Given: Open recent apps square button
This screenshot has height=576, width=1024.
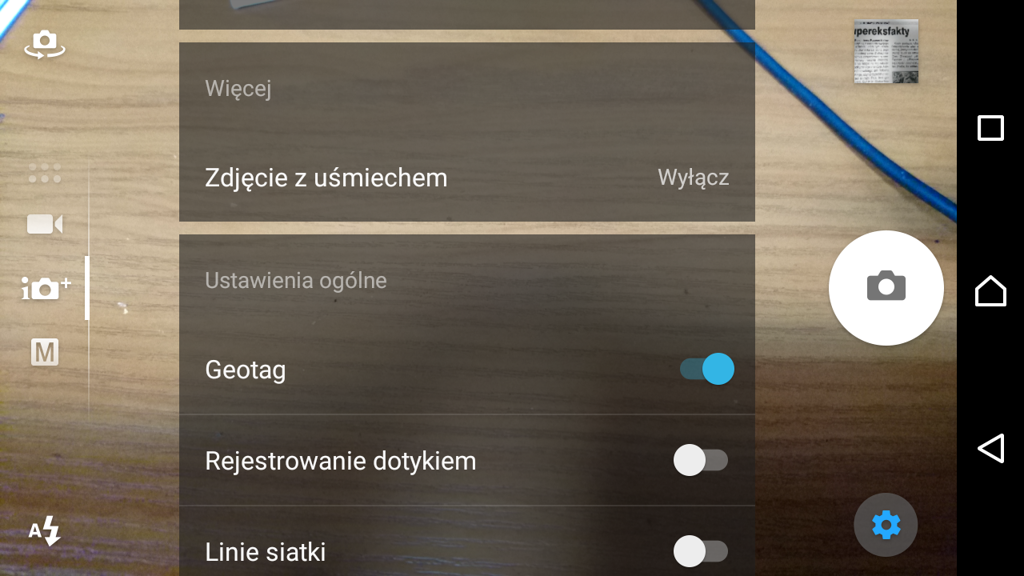Looking at the screenshot, I should tap(991, 128).
